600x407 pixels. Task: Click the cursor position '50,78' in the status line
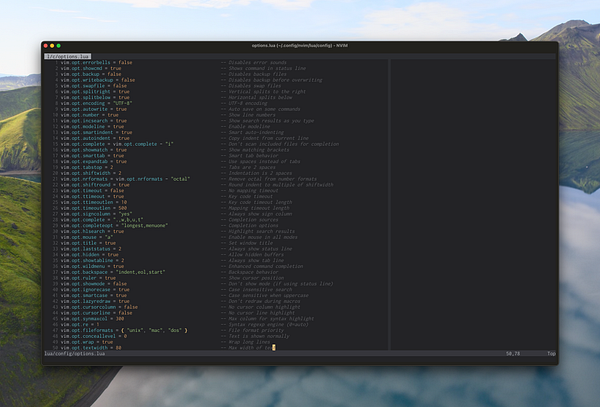click(x=513, y=353)
